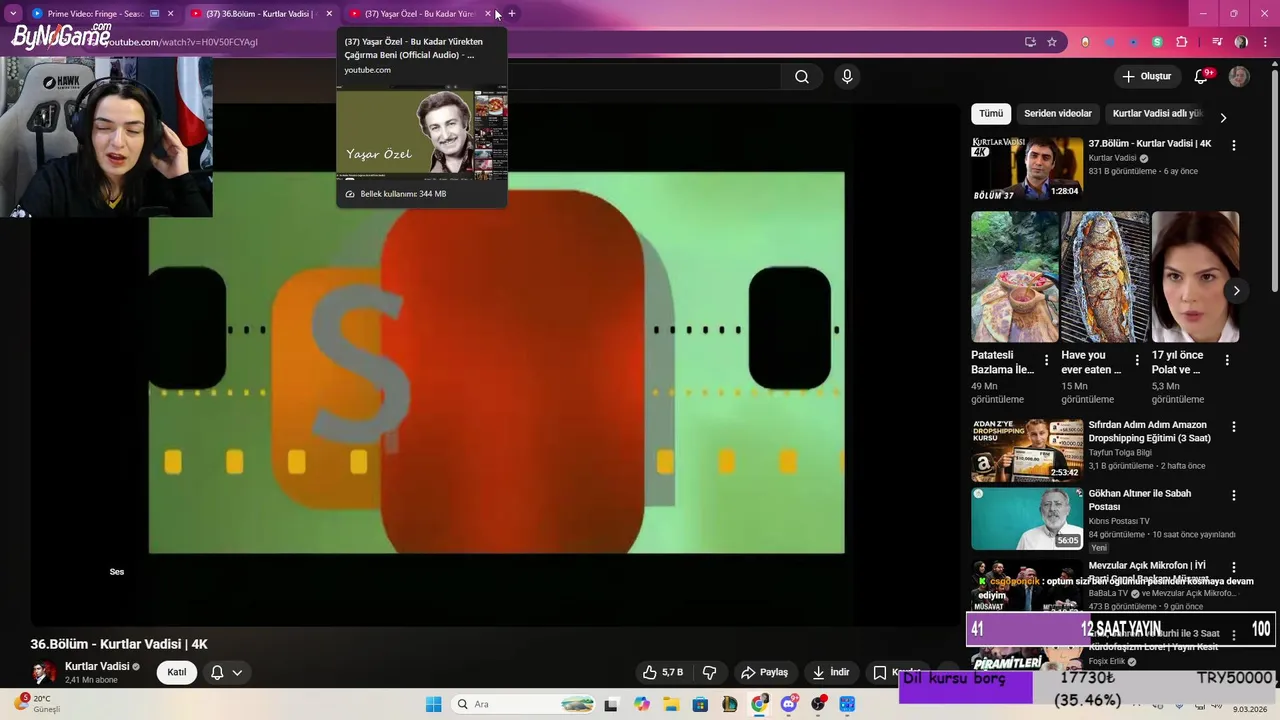Open more options for 37.Bölüm video
This screenshot has width=1280, height=720.
tap(1233, 145)
